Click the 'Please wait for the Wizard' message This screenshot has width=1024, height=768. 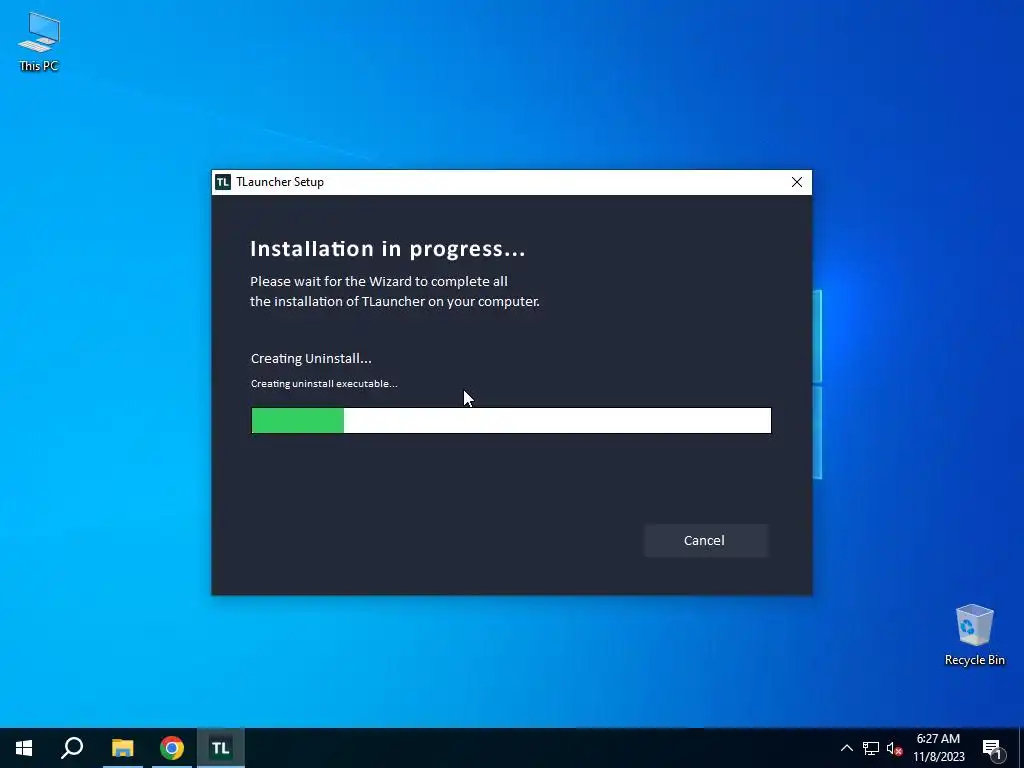394,291
